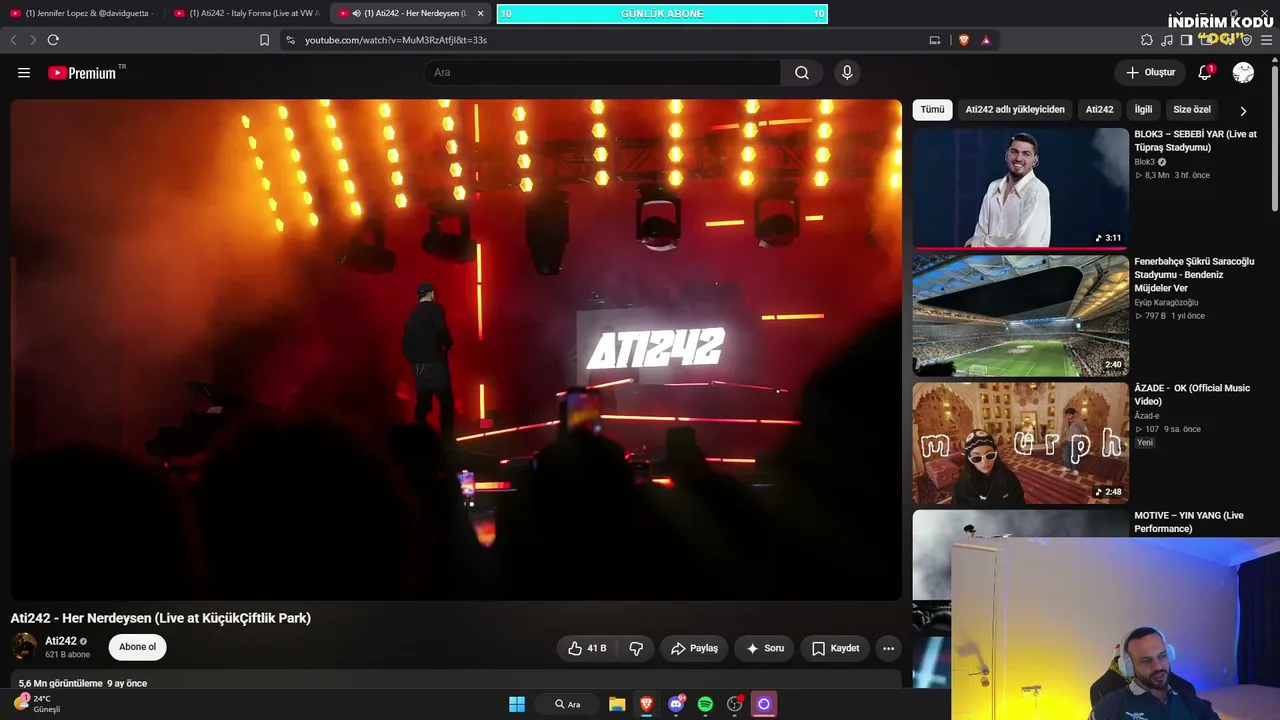Like the video with thumbs up
The width and height of the screenshot is (1280, 720).
pos(586,648)
